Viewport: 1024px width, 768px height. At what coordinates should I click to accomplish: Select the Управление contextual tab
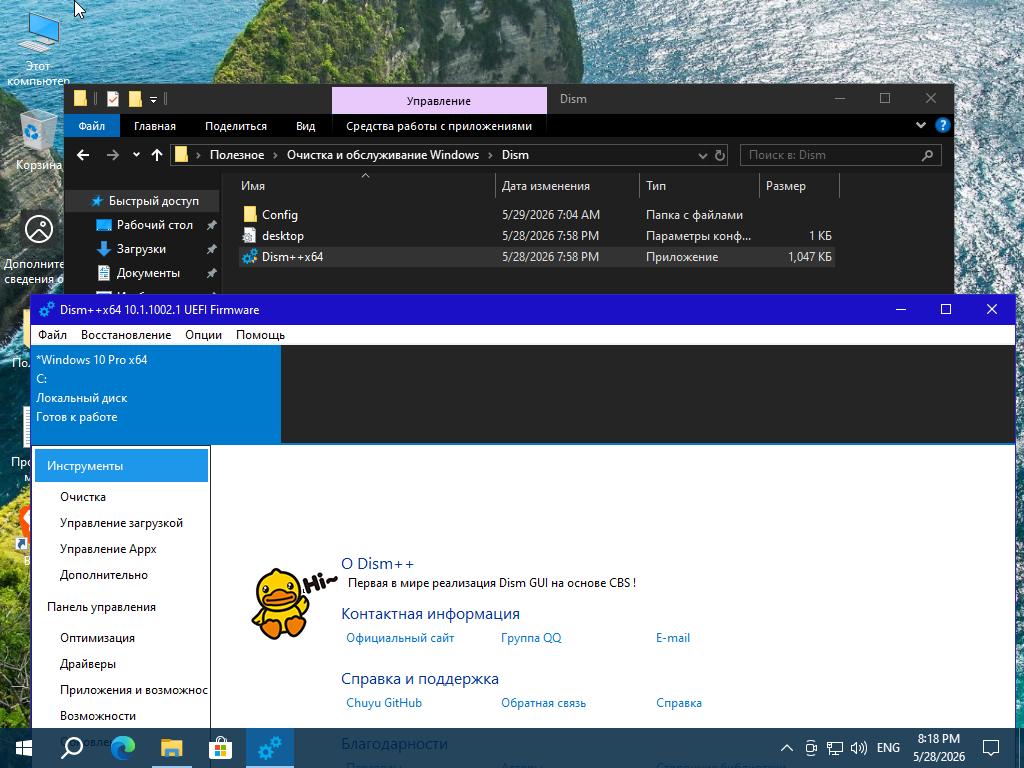[x=439, y=101]
